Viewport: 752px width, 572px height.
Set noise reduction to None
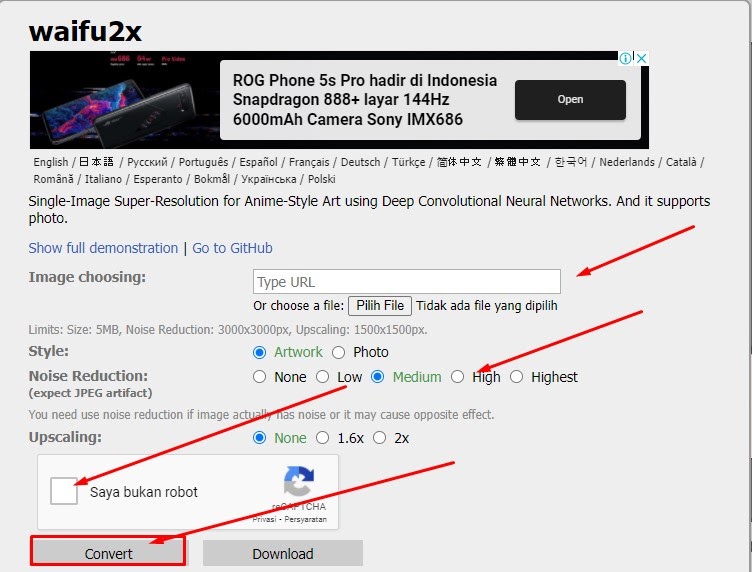point(259,377)
